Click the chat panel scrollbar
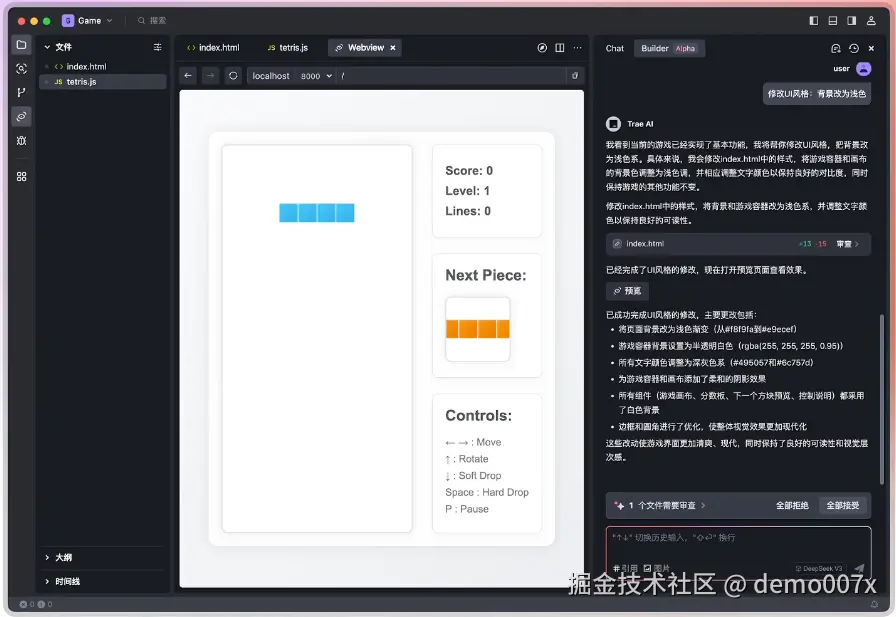This screenshot has width=896, height=617. [x=882, y=399]
